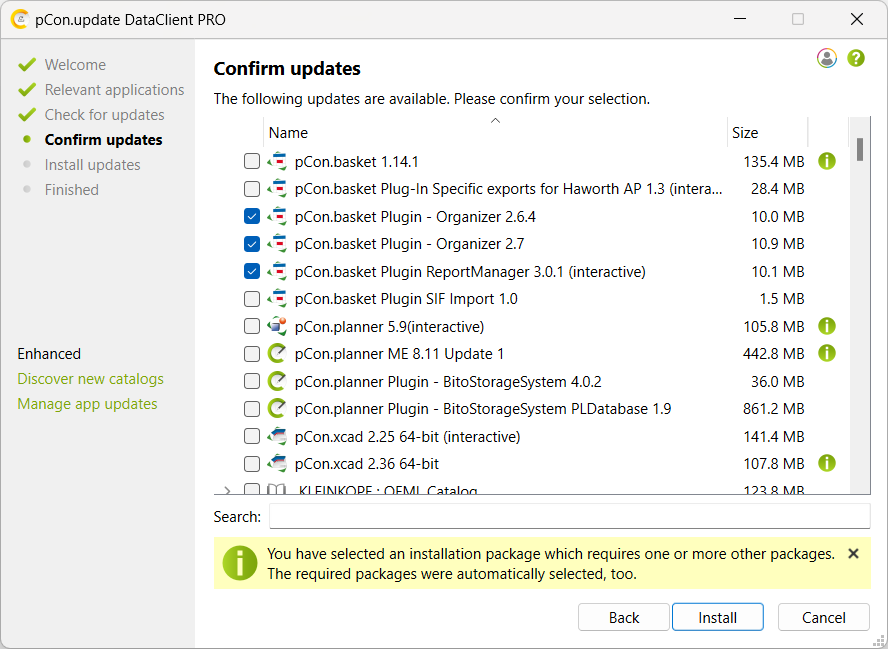Click info icon for pCon.planner 5.9(interactive)
Screen dimensions: 888x649
point(827,326)
